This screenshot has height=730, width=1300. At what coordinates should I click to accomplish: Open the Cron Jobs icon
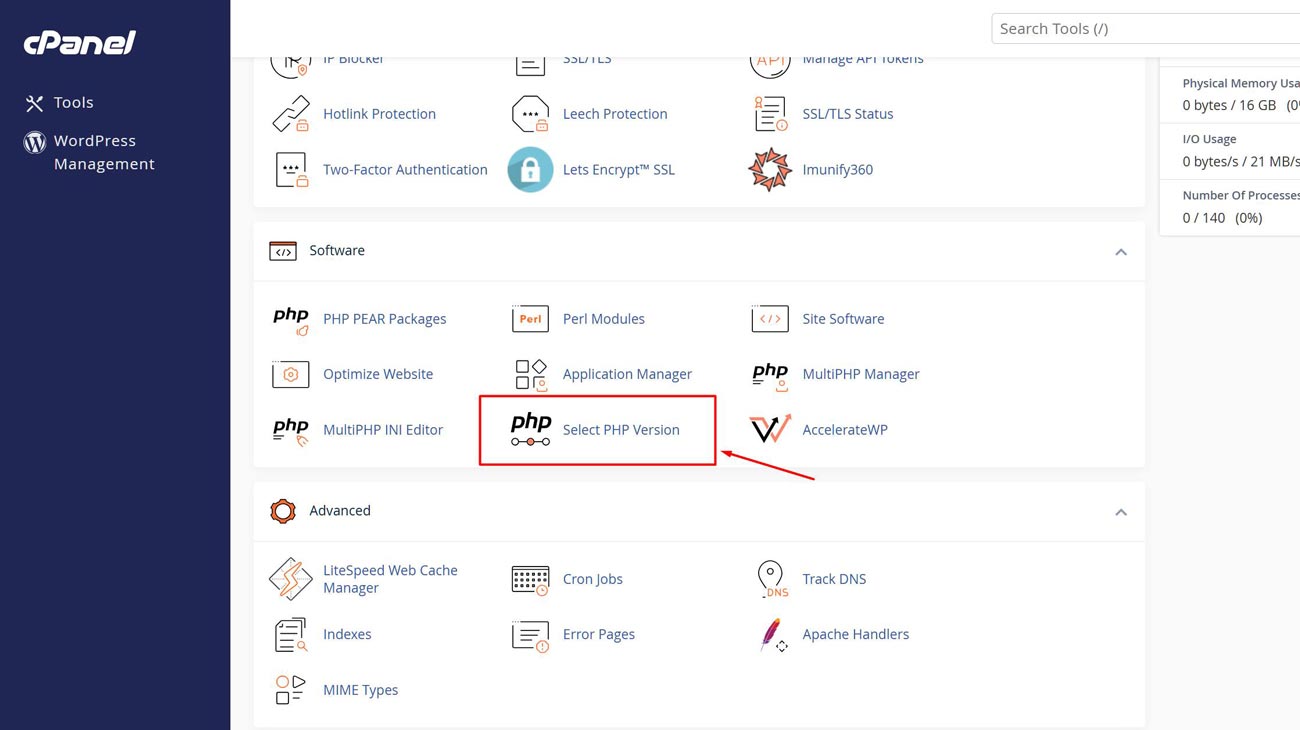[x=530, y=579]
